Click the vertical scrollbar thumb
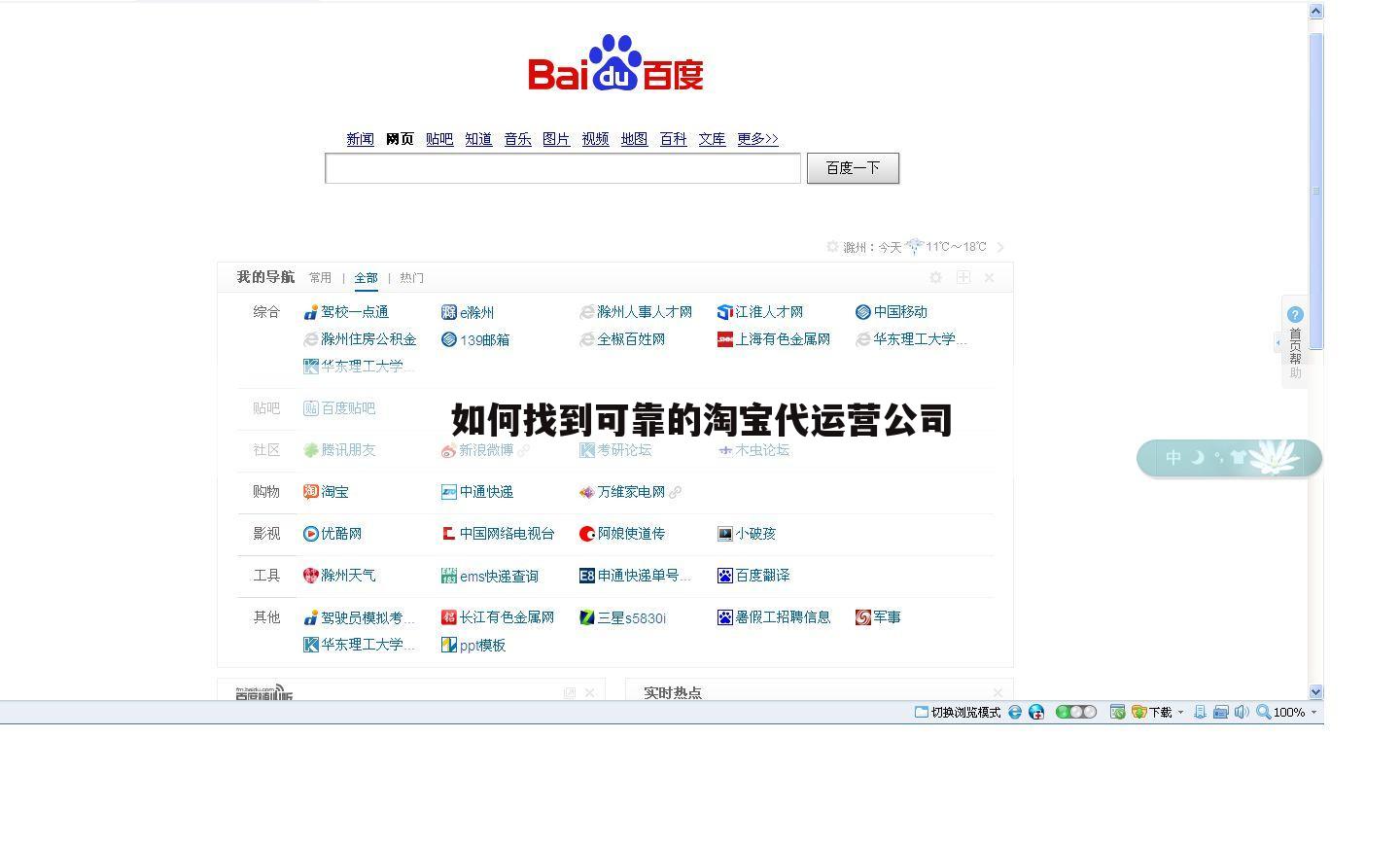This screenshot has height=843, width=1400. coord(1315,192)
